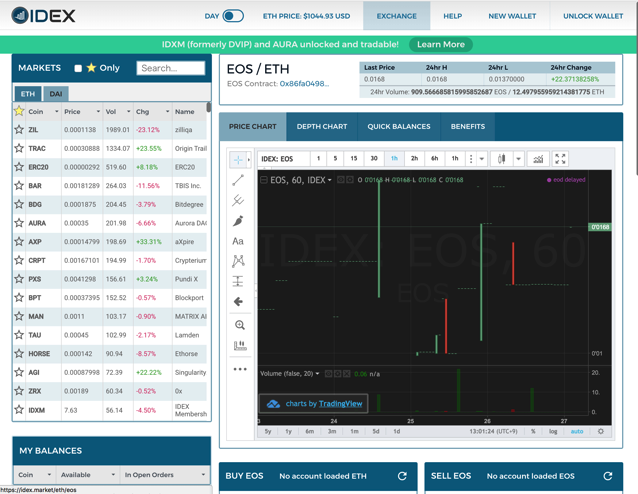
Task: Check the star Only checkbox
Action: 78,68
